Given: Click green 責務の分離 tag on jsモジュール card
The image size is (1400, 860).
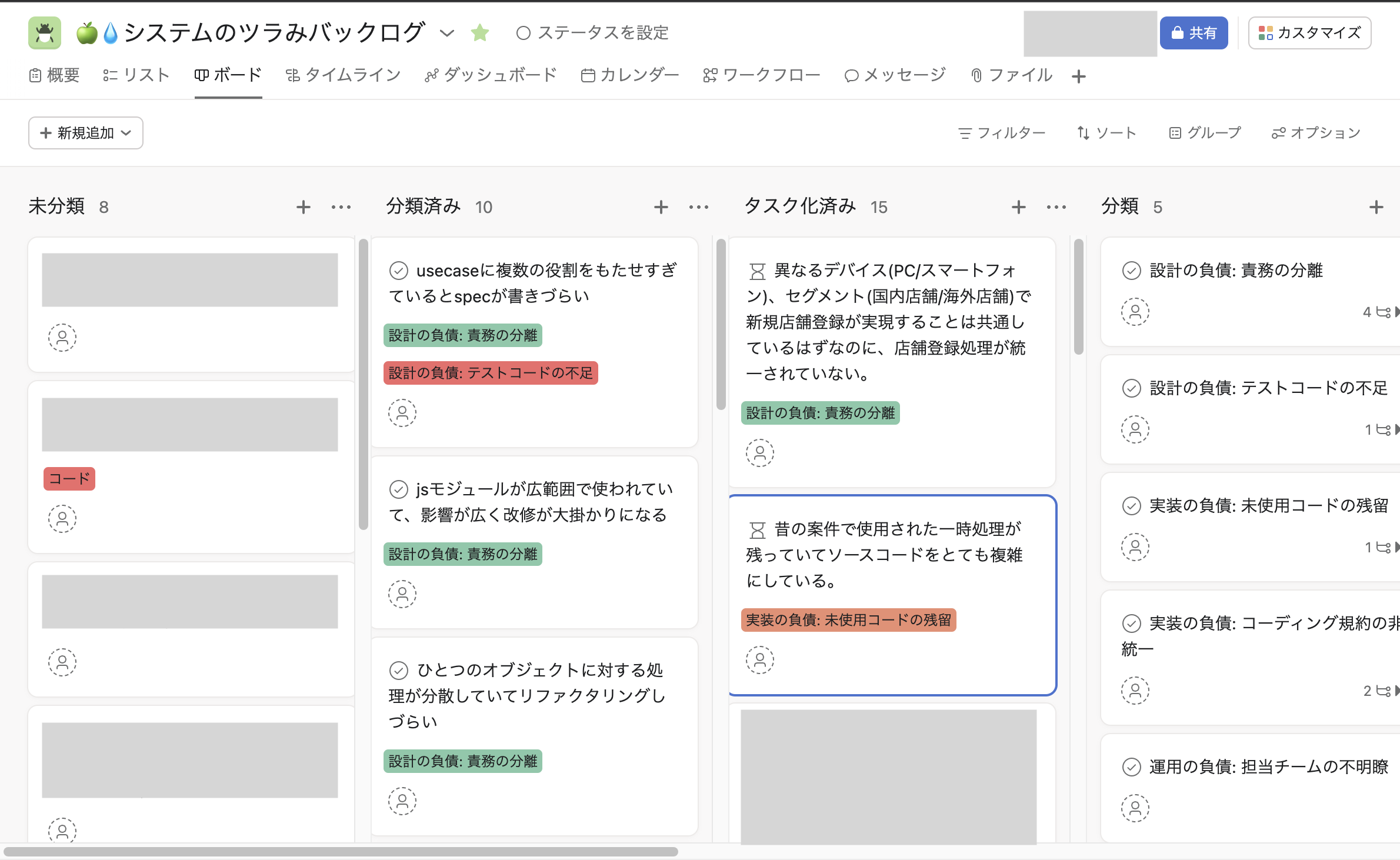Looking at the screenshot, I should click(463, 554).
